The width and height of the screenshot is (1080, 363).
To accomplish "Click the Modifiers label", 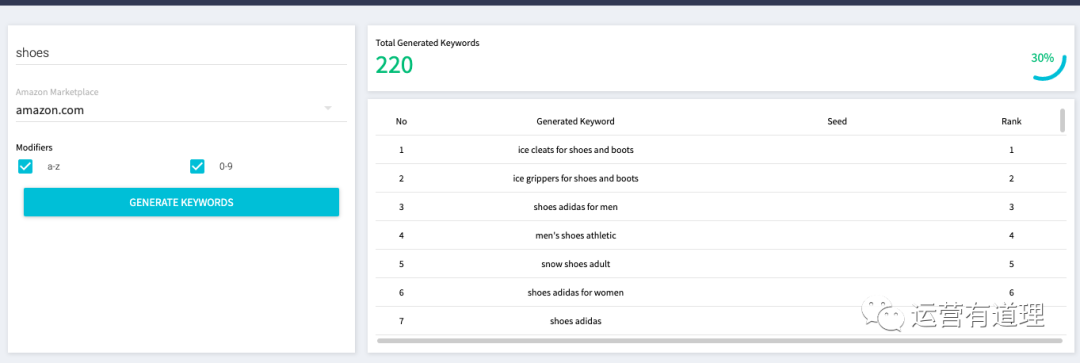I will pos(34,147).
